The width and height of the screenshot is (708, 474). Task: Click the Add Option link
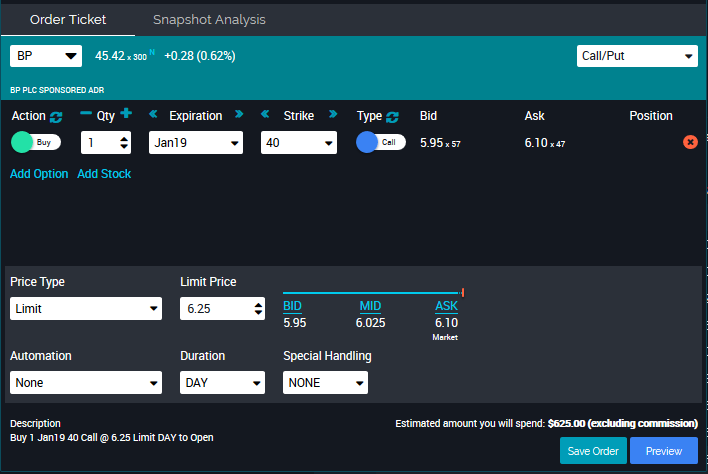click(x=39, y=174)
